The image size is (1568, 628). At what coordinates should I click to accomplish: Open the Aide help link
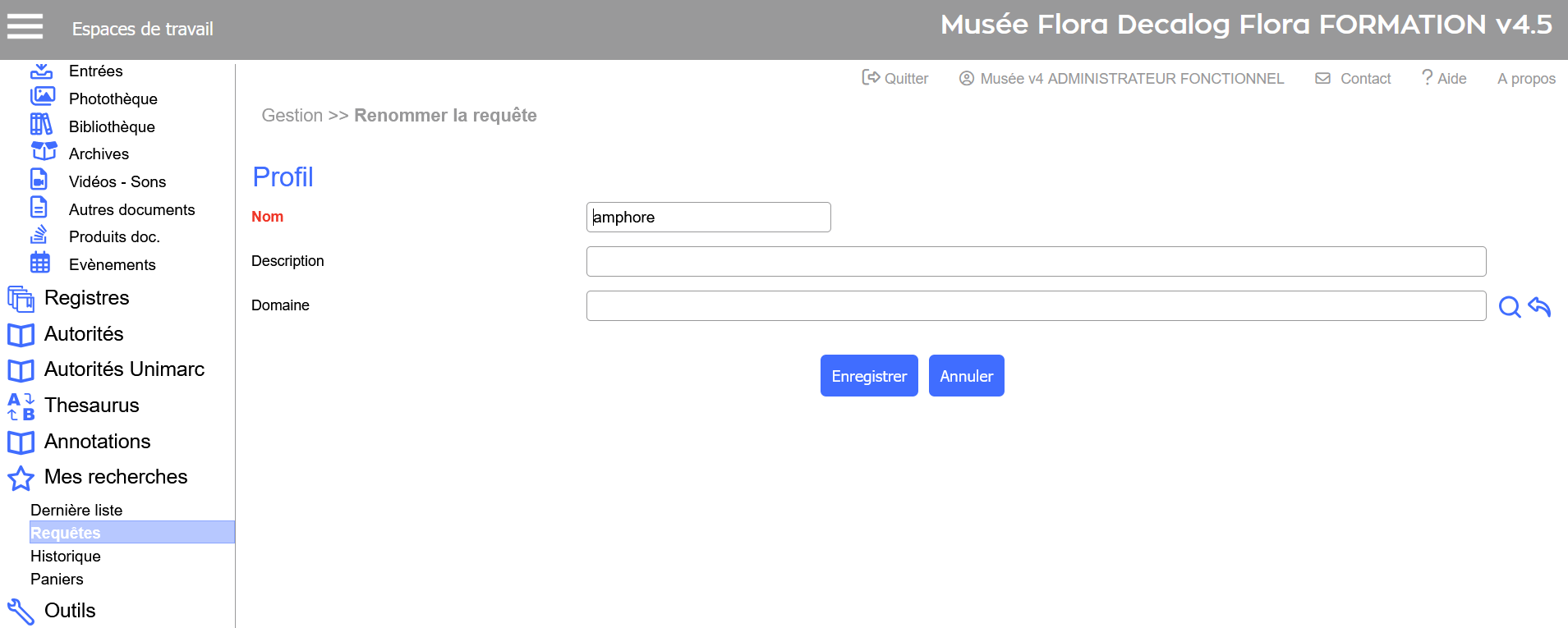coord(1444,79)
